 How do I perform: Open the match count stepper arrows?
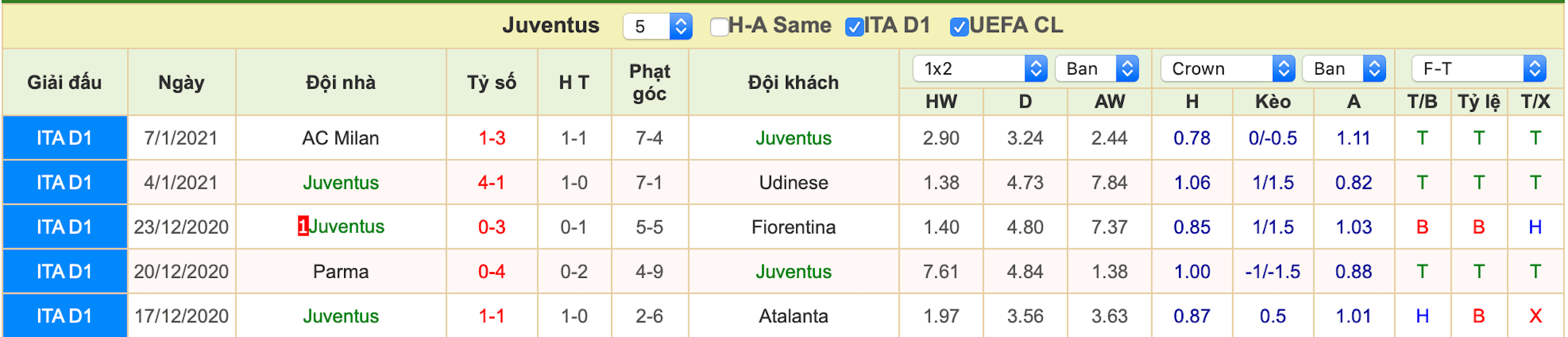tap(680, 26)
